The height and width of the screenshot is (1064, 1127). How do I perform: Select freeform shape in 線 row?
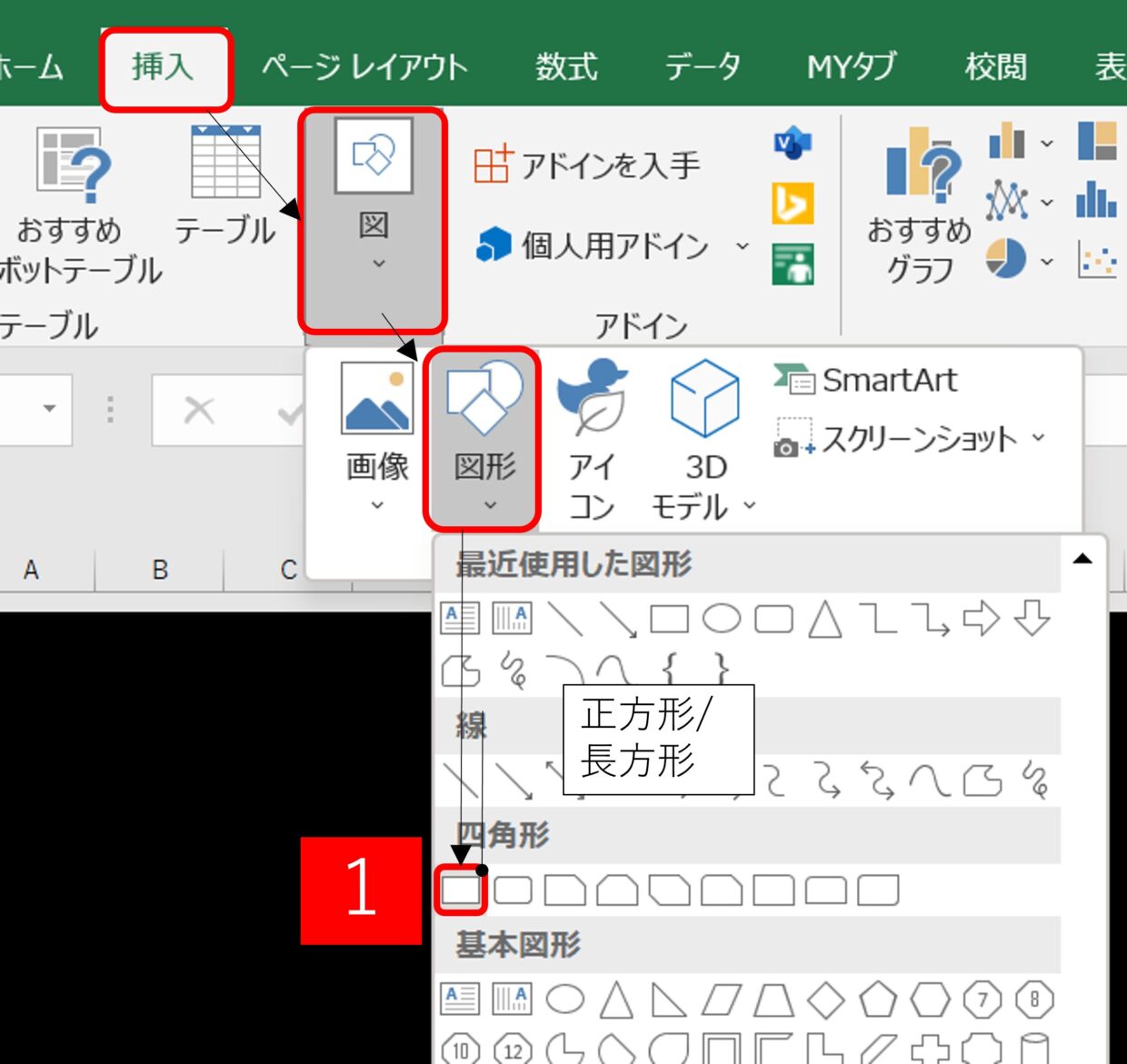(x=982, y=781)
